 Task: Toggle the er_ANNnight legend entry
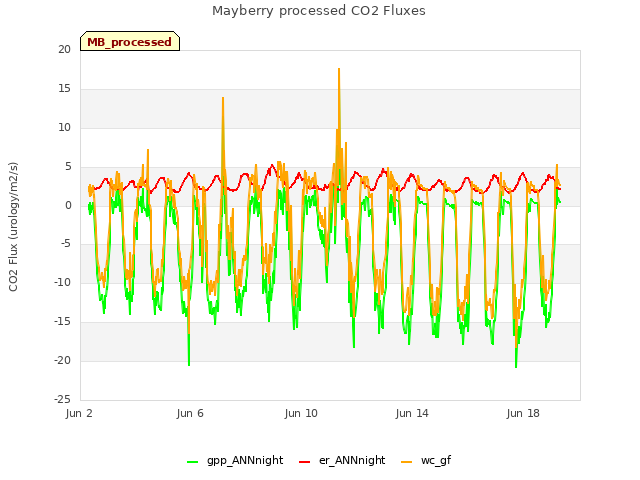(342, 460)
